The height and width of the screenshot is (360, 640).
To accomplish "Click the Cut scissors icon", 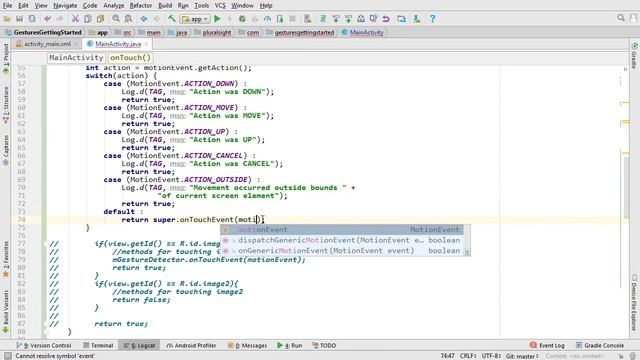I will tap(75, 19).
